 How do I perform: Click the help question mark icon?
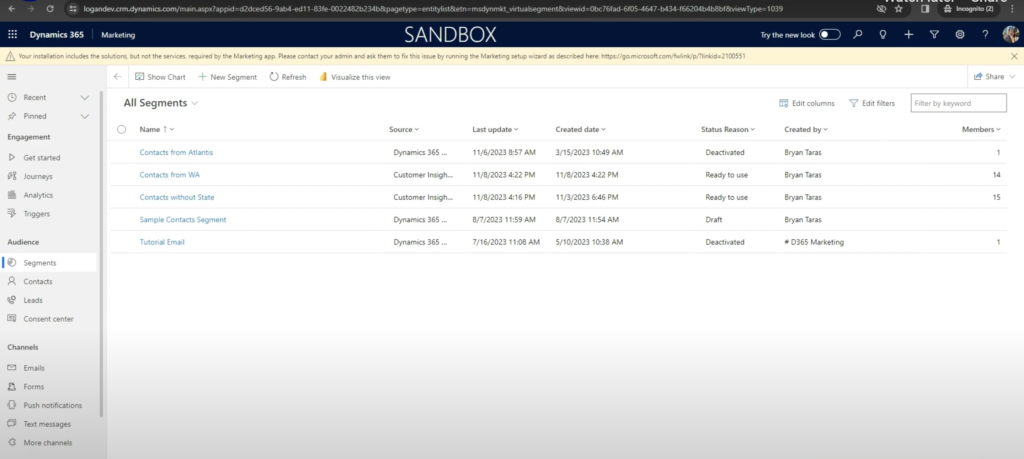[x=985, y=34]
